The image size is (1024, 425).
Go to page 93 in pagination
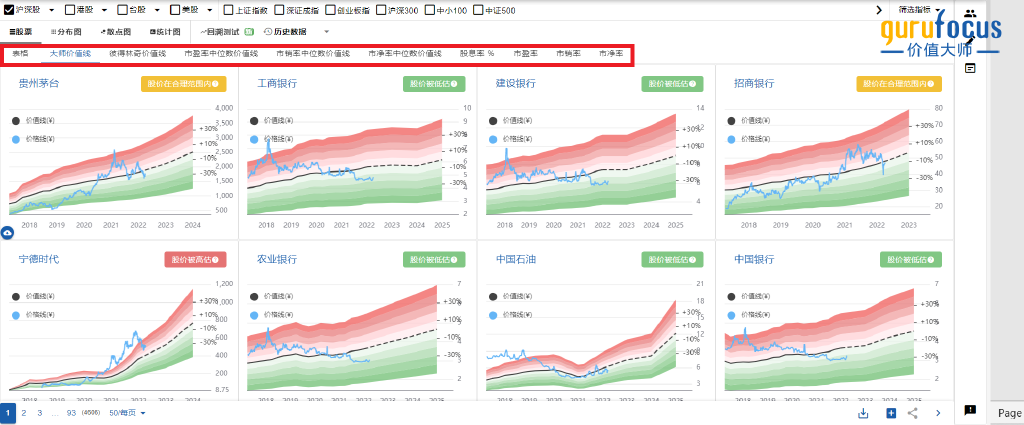click(x=71, y=413)
